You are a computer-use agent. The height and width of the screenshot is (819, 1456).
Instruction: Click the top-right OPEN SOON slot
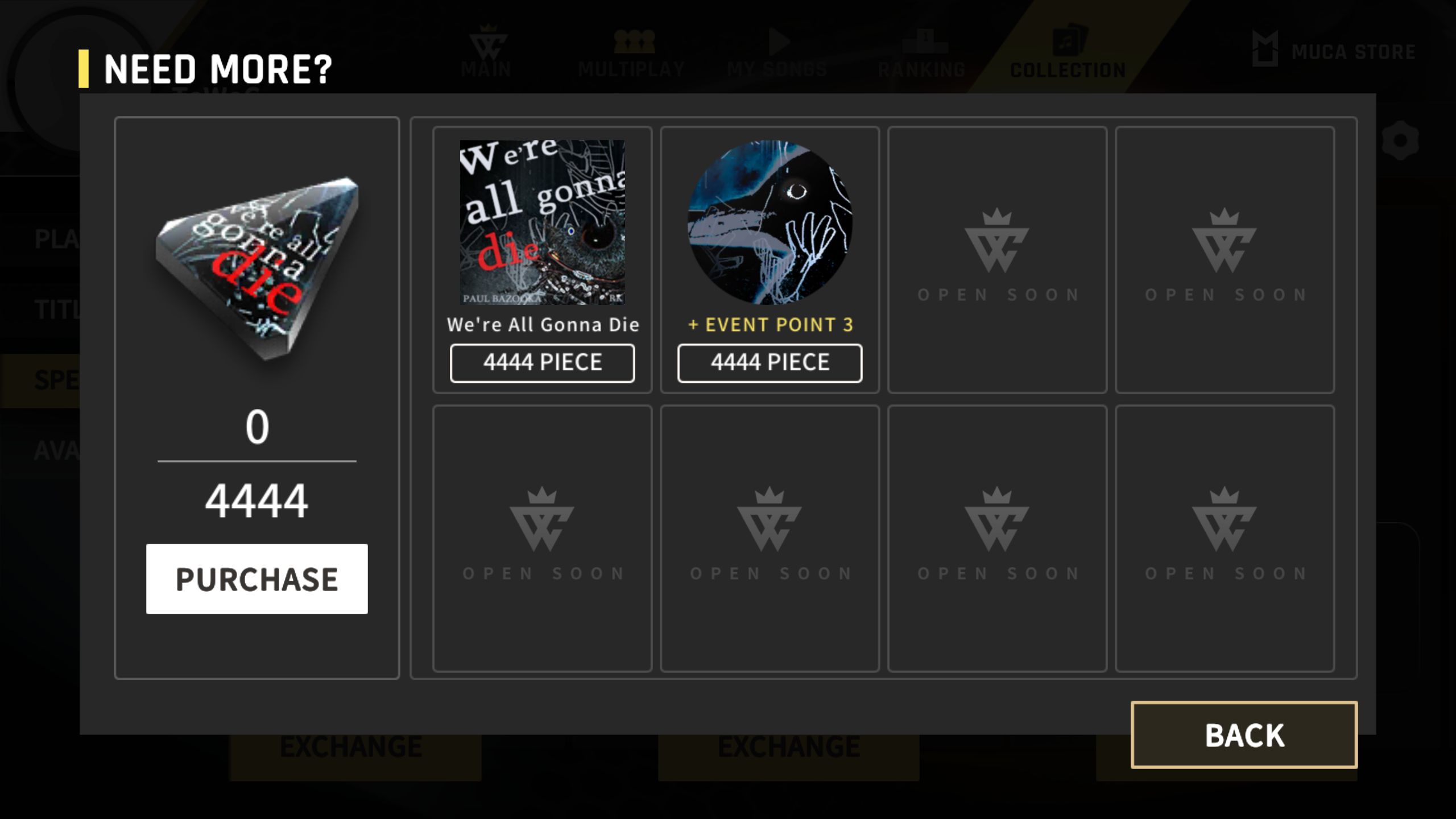click(x=1225, y=259)
